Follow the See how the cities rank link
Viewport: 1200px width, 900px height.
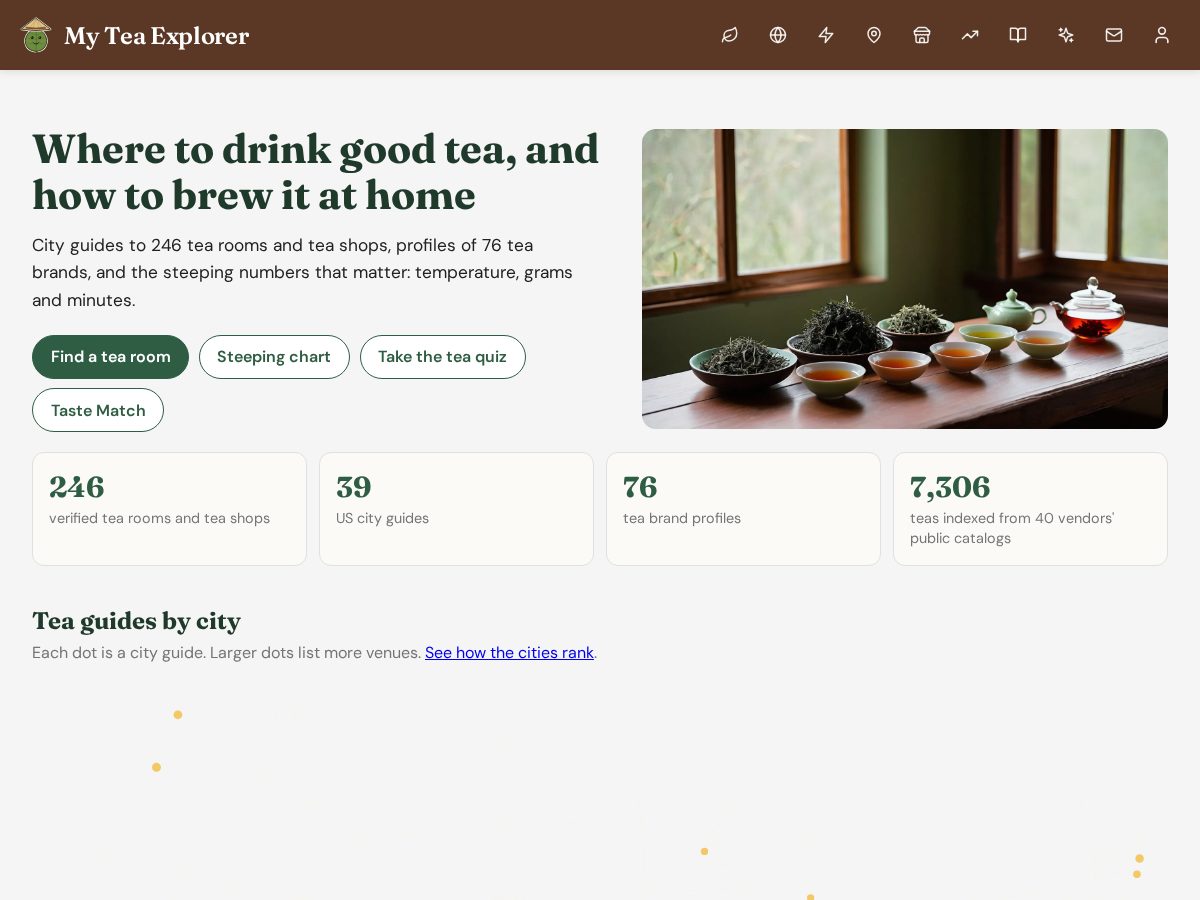click(x=509, y=653)
